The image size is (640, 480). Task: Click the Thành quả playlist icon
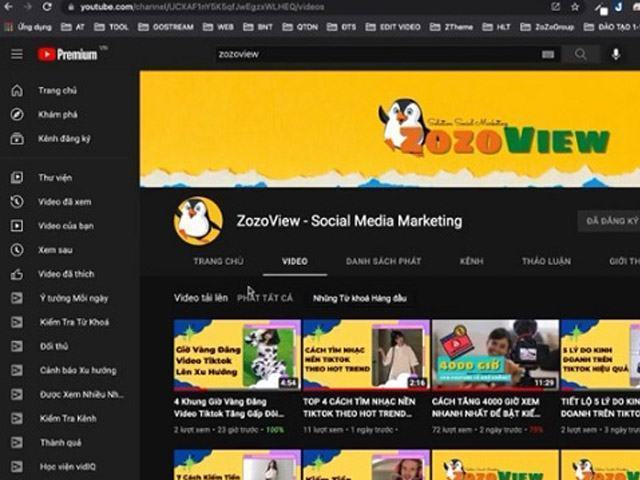click(x=17, y=442)
